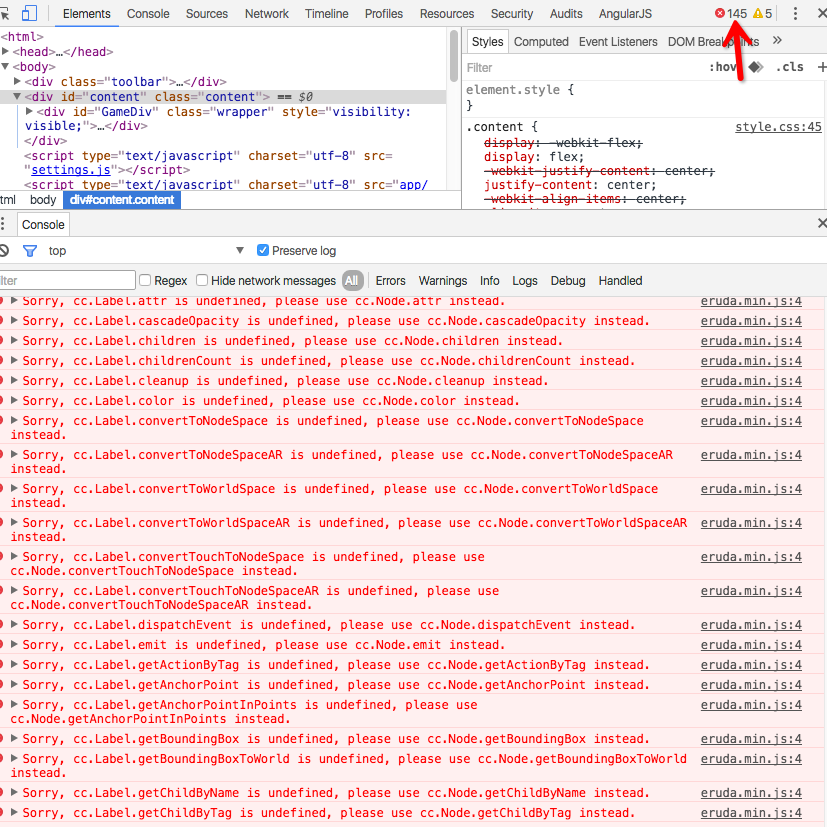The width and height of the screenshot is (827, 827).
Task: Collapse the div#content node
Action: click(x=17, y=97)
